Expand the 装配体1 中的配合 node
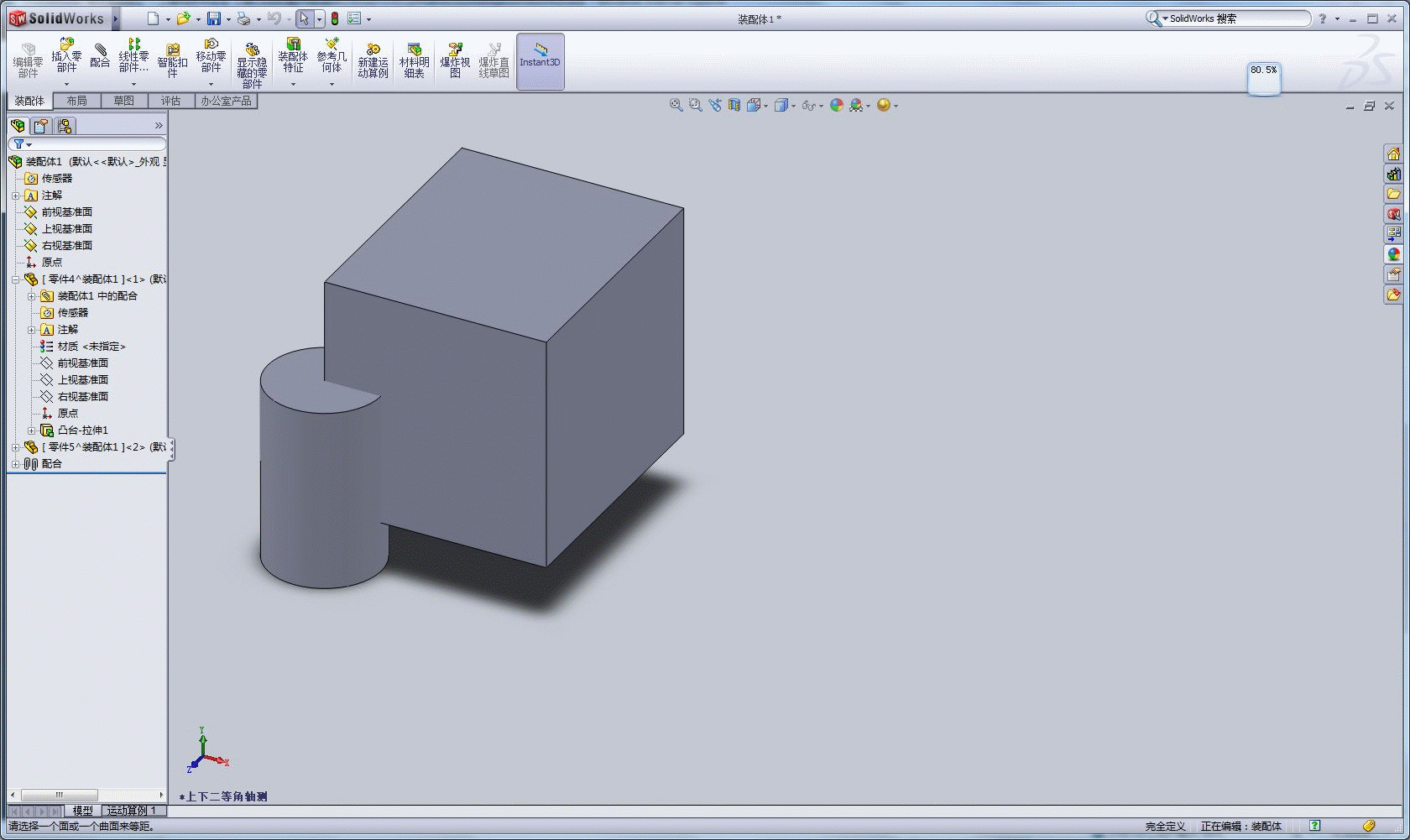The height and width of the screenshot is (840, 1410). [31, 296]
